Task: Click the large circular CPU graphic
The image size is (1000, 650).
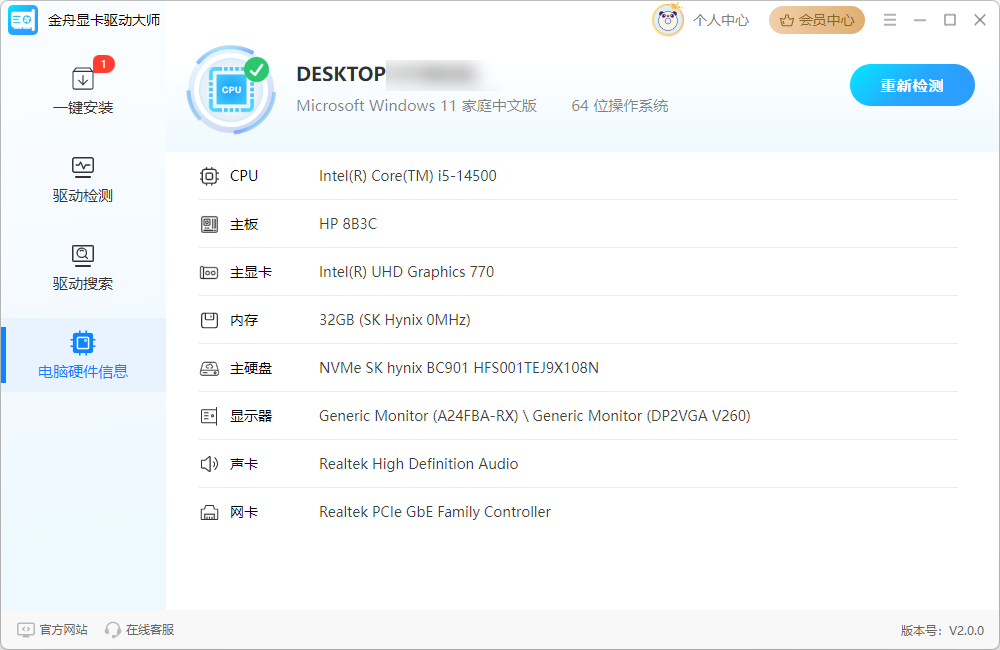Action: [x=231, y=90]
